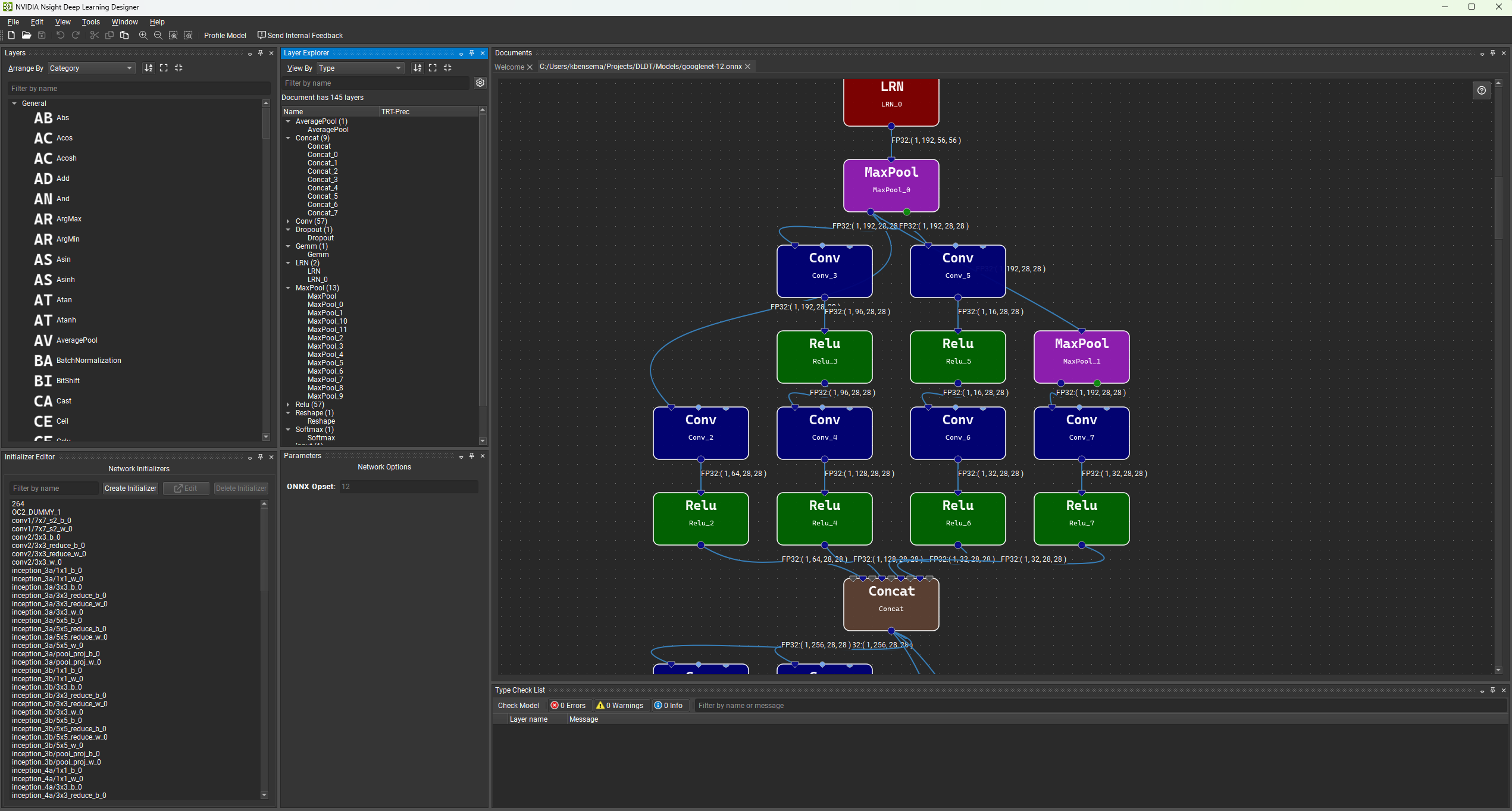Open Layer Explorer settings gear
1512x811 pixels.
(x=480, y=83)
